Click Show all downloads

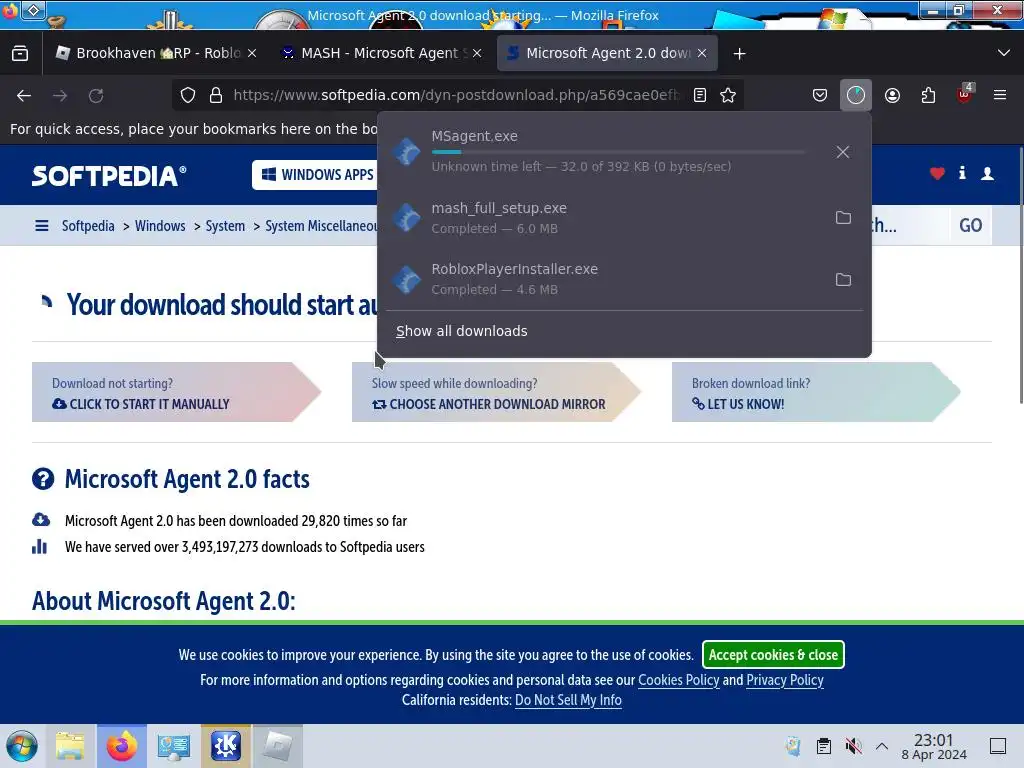pyautogui.click(x=462, y=331)
